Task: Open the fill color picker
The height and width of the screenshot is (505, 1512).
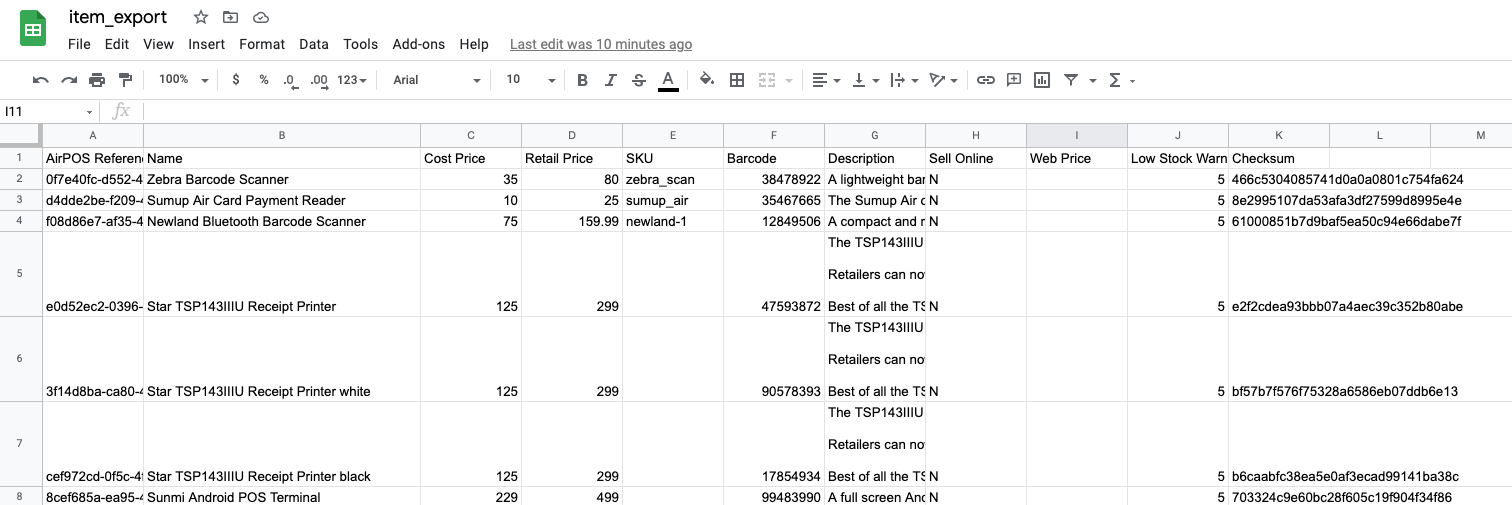Action: (707, 80)
